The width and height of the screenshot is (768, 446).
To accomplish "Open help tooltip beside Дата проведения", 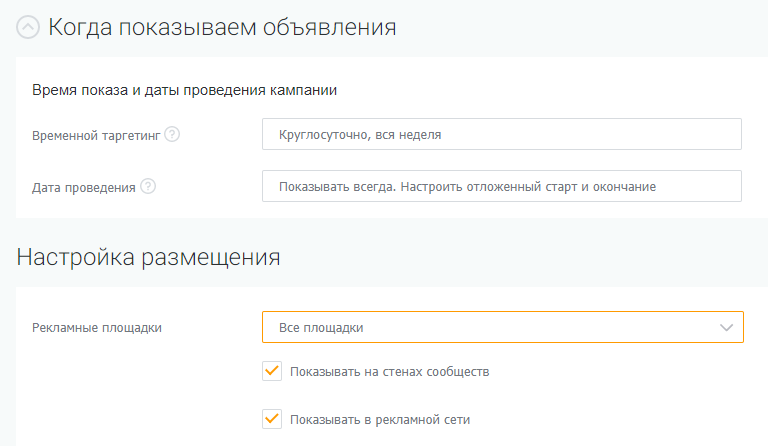I will [148, 186].
